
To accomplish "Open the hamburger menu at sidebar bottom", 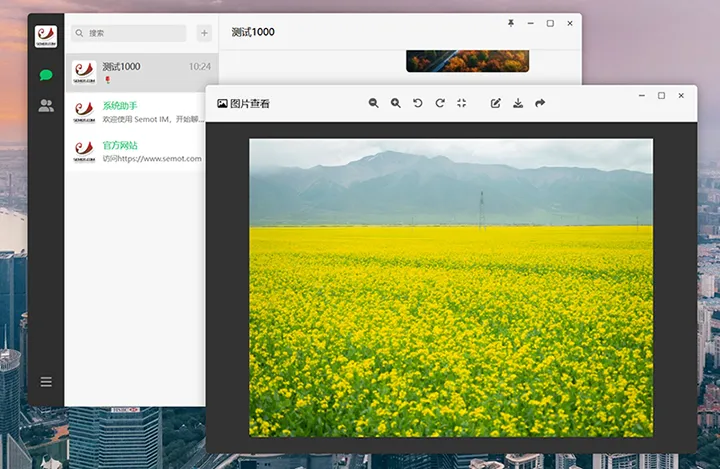I will (46, 381).
